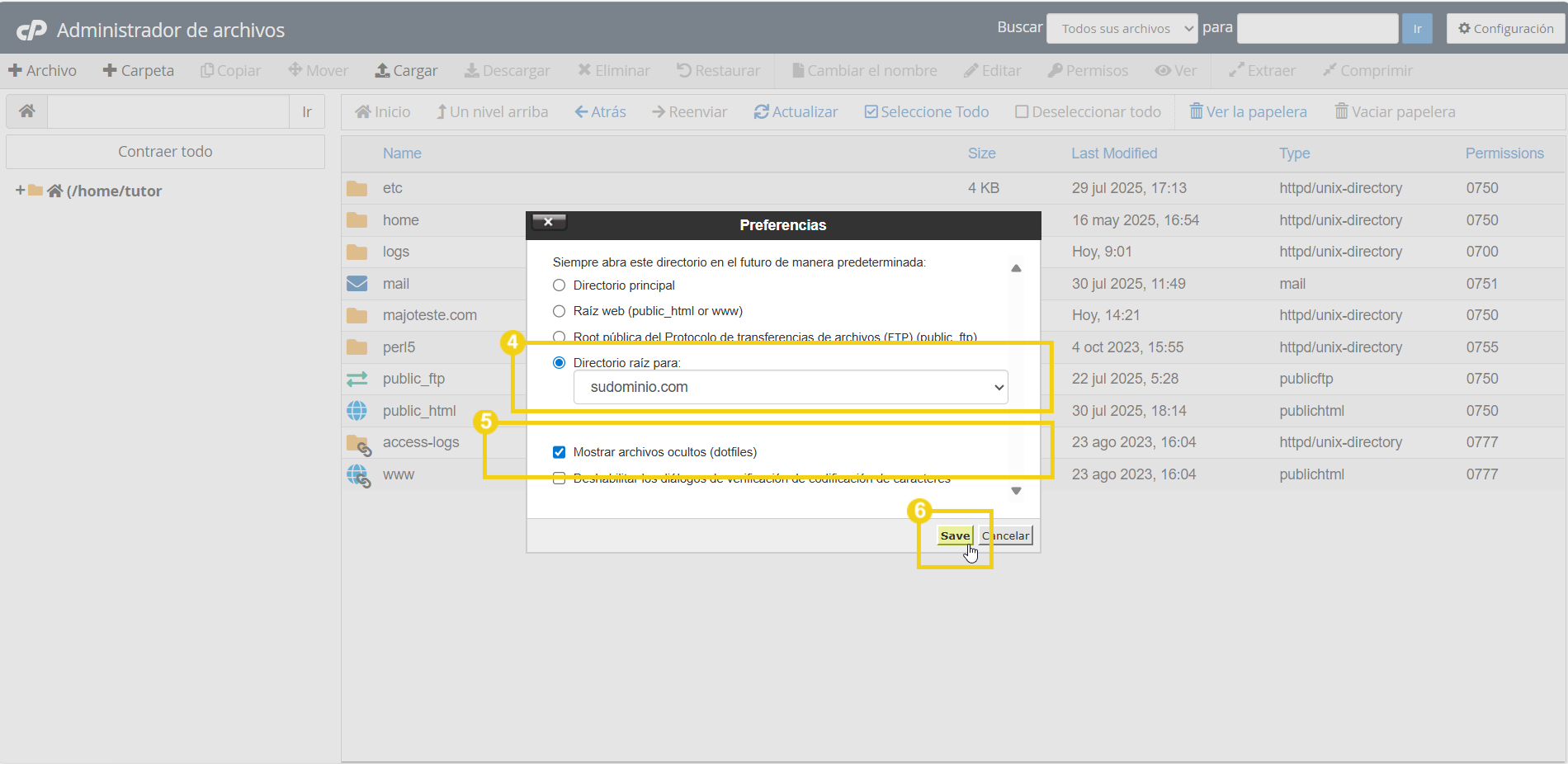Create a new folder with Carpeta

point(138,71)
